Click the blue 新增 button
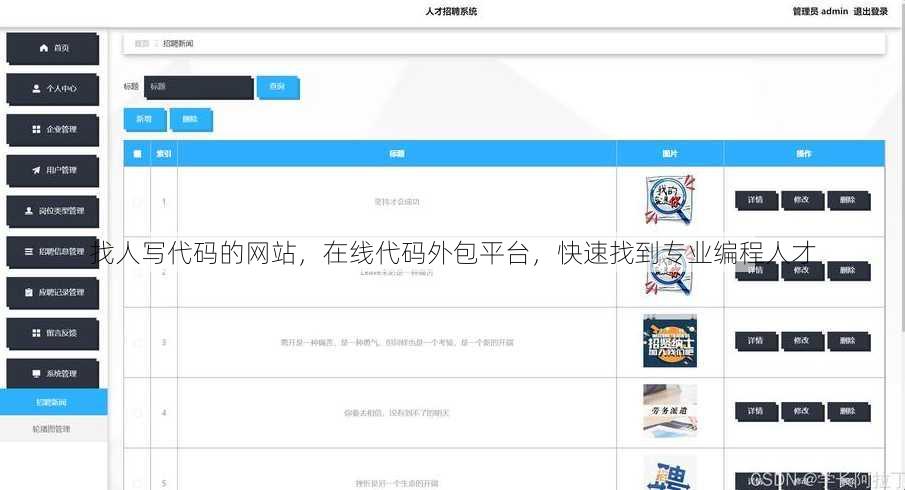The height and width of the screenshot is (490, 905). (x=144, y=119)
